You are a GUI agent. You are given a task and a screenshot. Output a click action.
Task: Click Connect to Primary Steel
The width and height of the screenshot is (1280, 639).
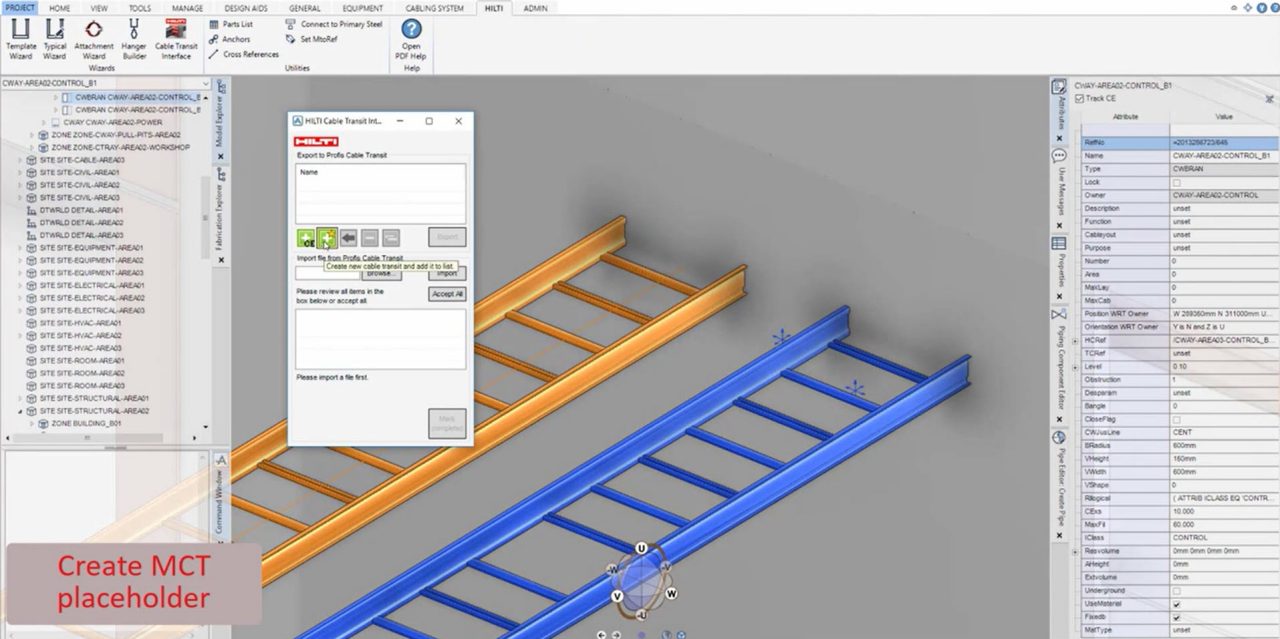click(341, 23)
